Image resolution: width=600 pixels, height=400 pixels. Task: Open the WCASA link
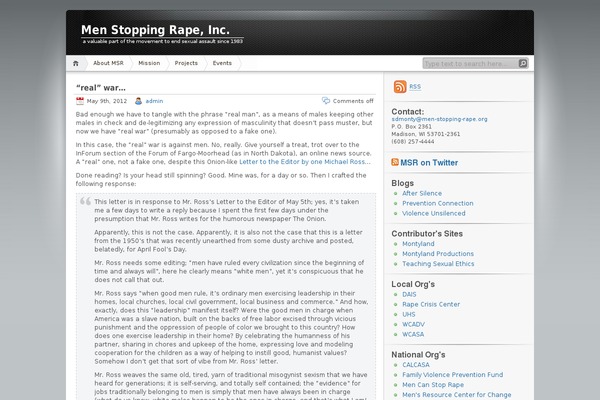(413, 334)
